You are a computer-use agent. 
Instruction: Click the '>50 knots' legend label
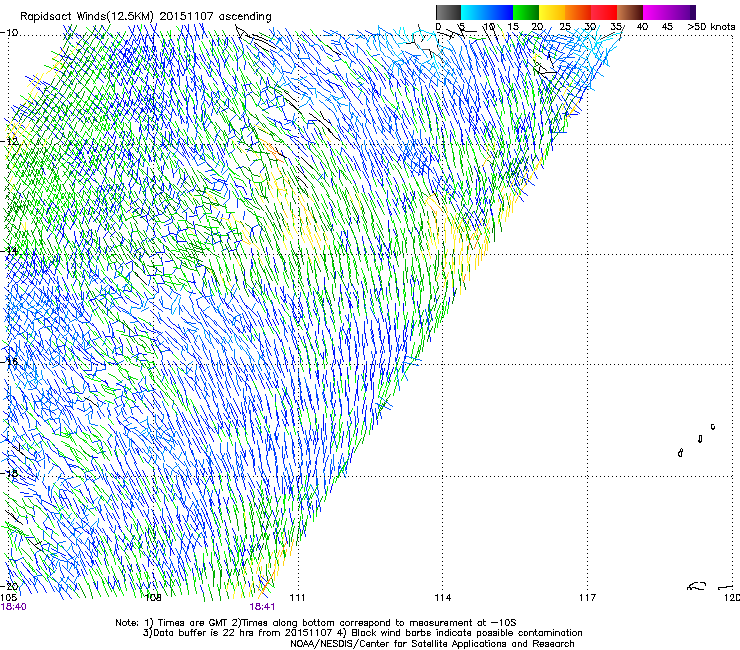coord(711,26)
